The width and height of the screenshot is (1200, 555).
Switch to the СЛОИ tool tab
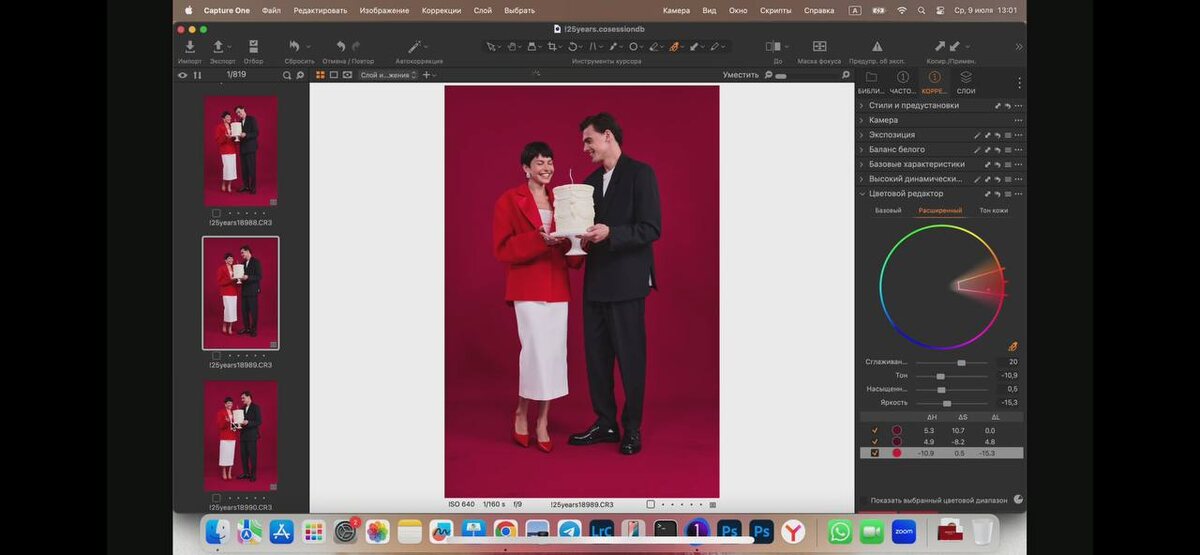[x=966, y=82]
